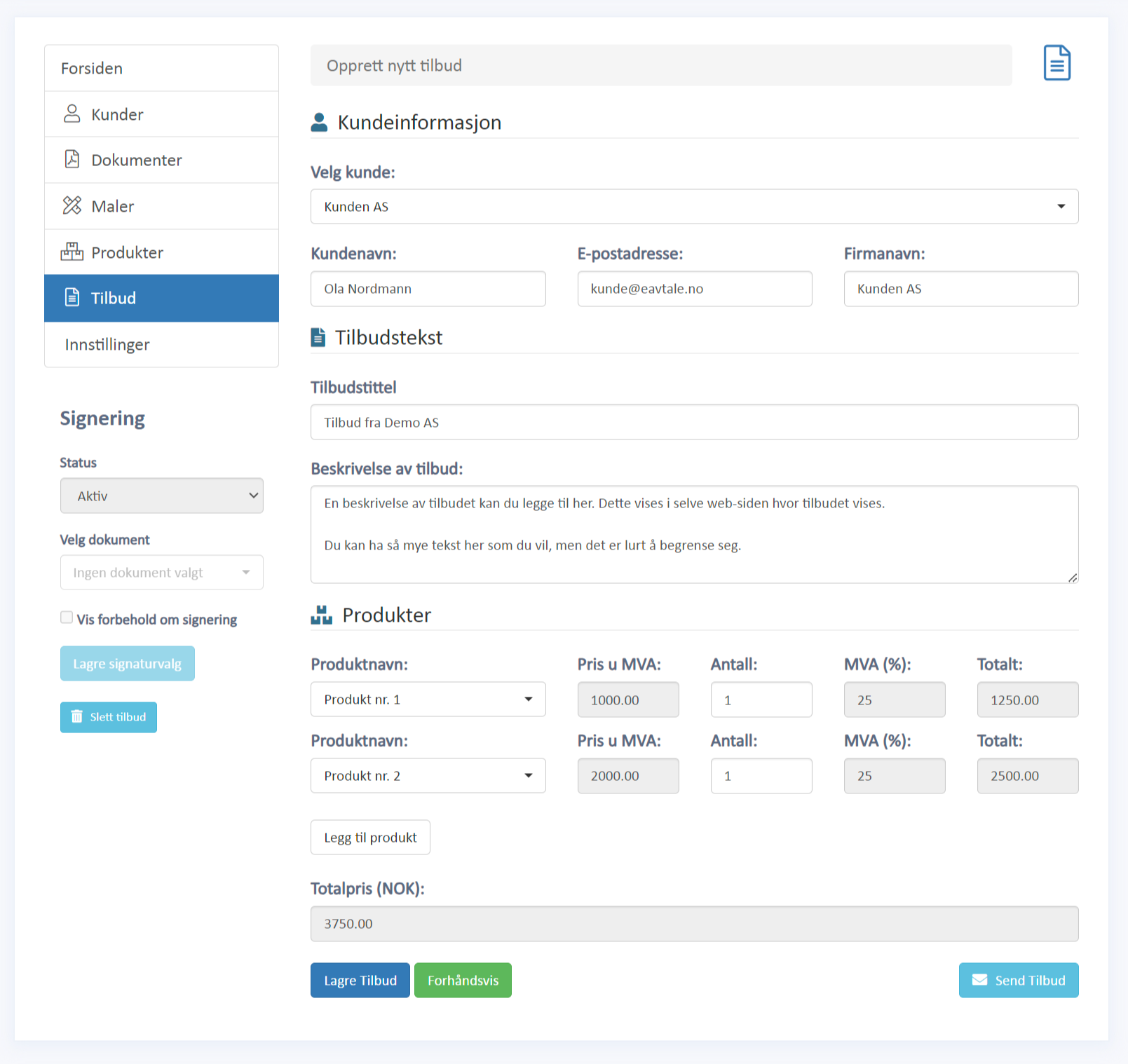Viewport: 1128px width, 1064px height.
Task: Open the Velg kunde dropdown
Action: 694,207
